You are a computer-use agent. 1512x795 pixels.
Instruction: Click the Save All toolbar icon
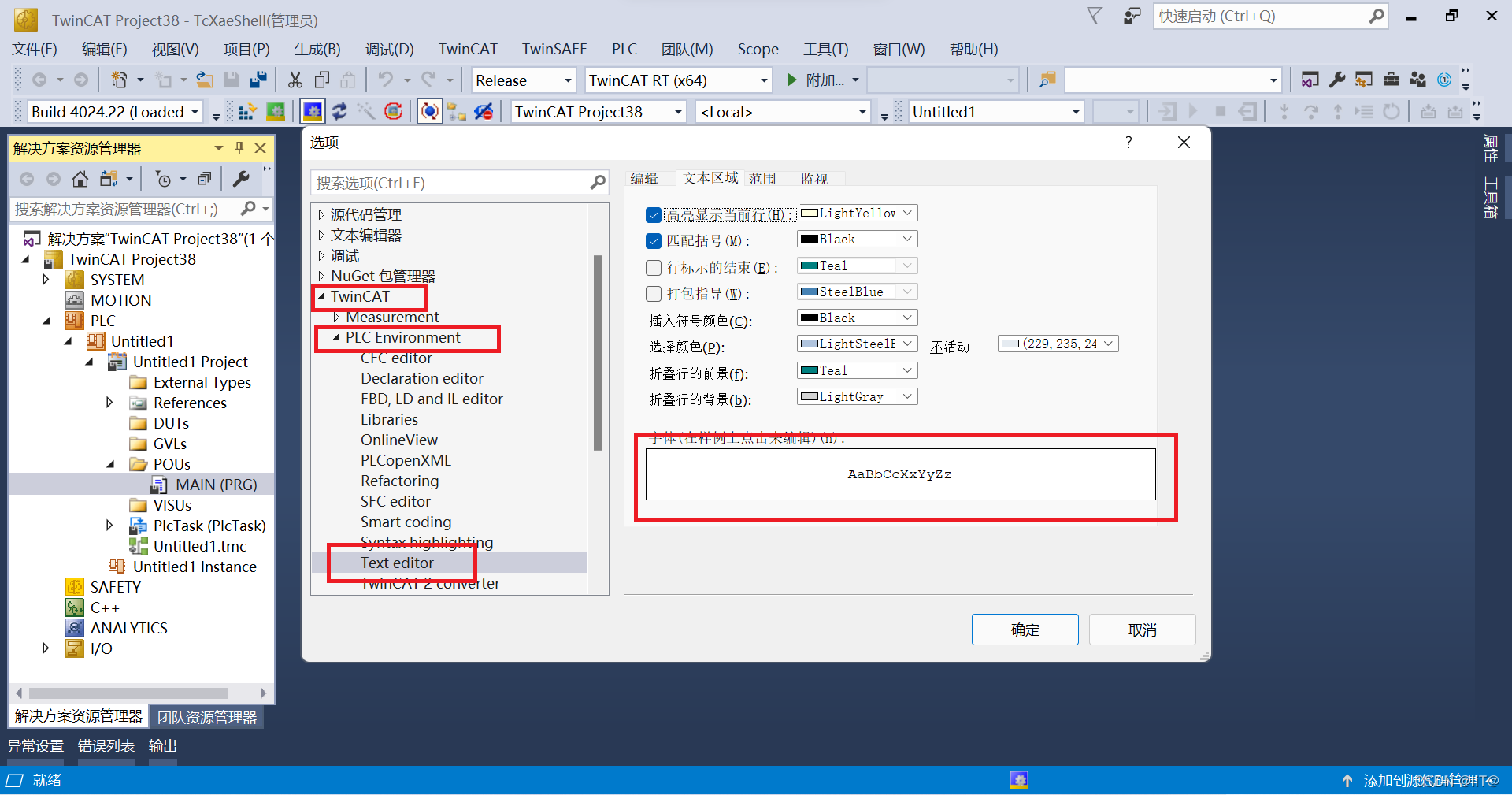(x=258, y=80)
